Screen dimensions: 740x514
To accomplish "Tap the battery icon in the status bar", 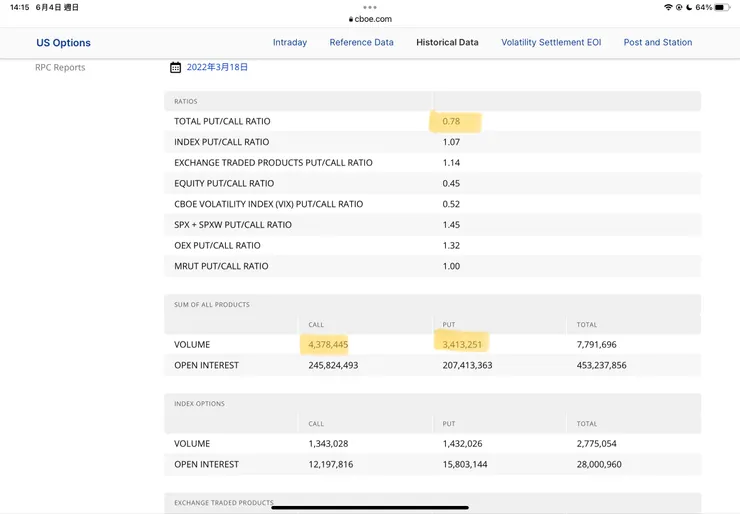I will click(721, 7).
